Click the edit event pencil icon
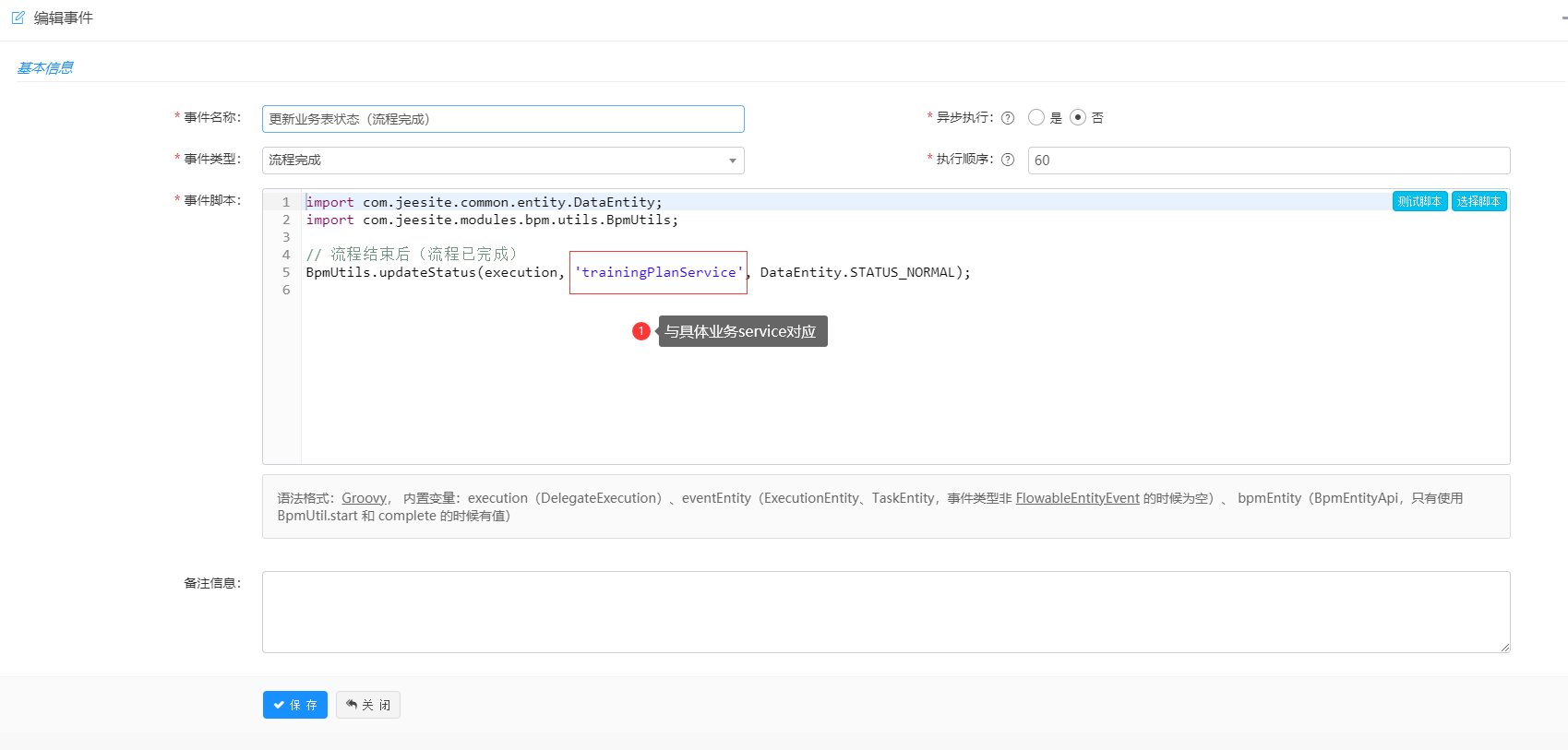The image size is (1568, 750). pyautogui.click(x=18, y=18)
